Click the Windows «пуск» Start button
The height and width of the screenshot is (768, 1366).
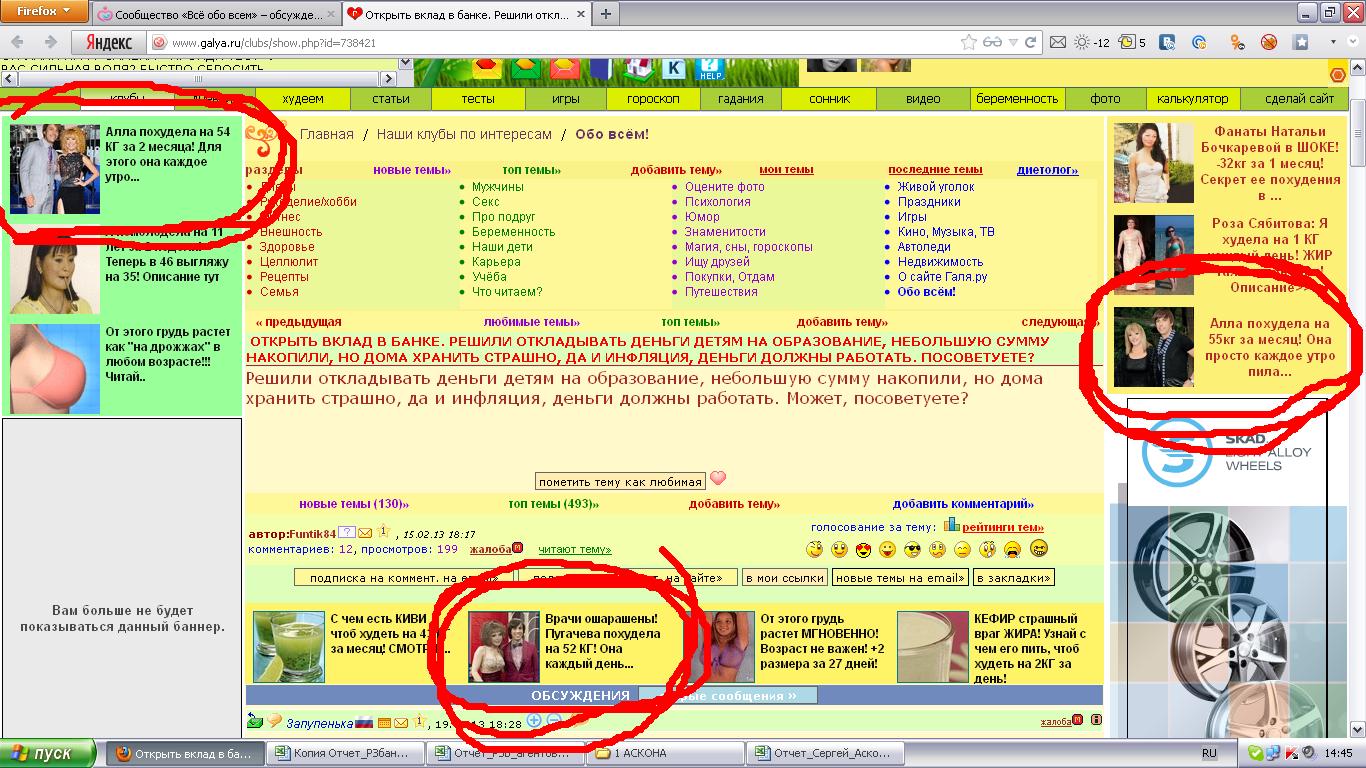click(48, 753)
